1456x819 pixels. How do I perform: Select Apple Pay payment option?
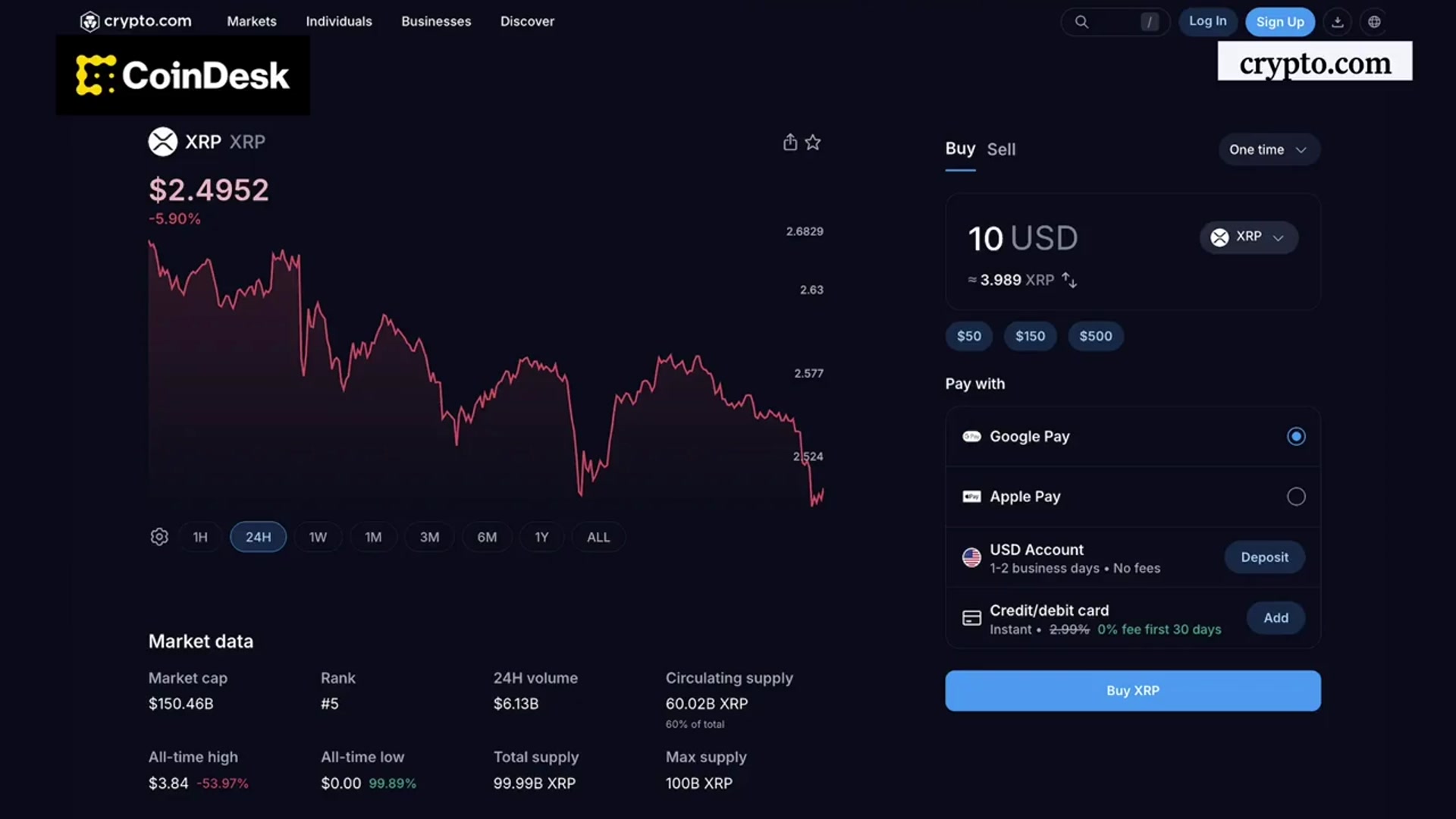coord(1296,496)
